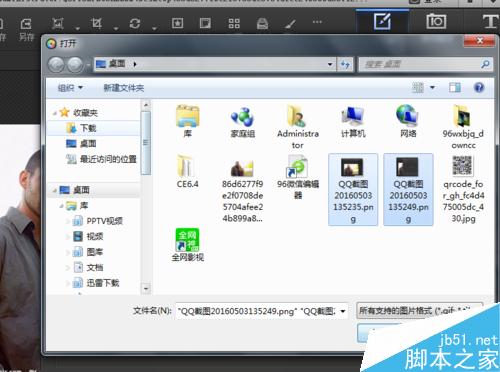Image resolution: width=500 pixels, height=372 pixels.
Task: Click navigation pane scroll down arrow
Action: (146, 288)
